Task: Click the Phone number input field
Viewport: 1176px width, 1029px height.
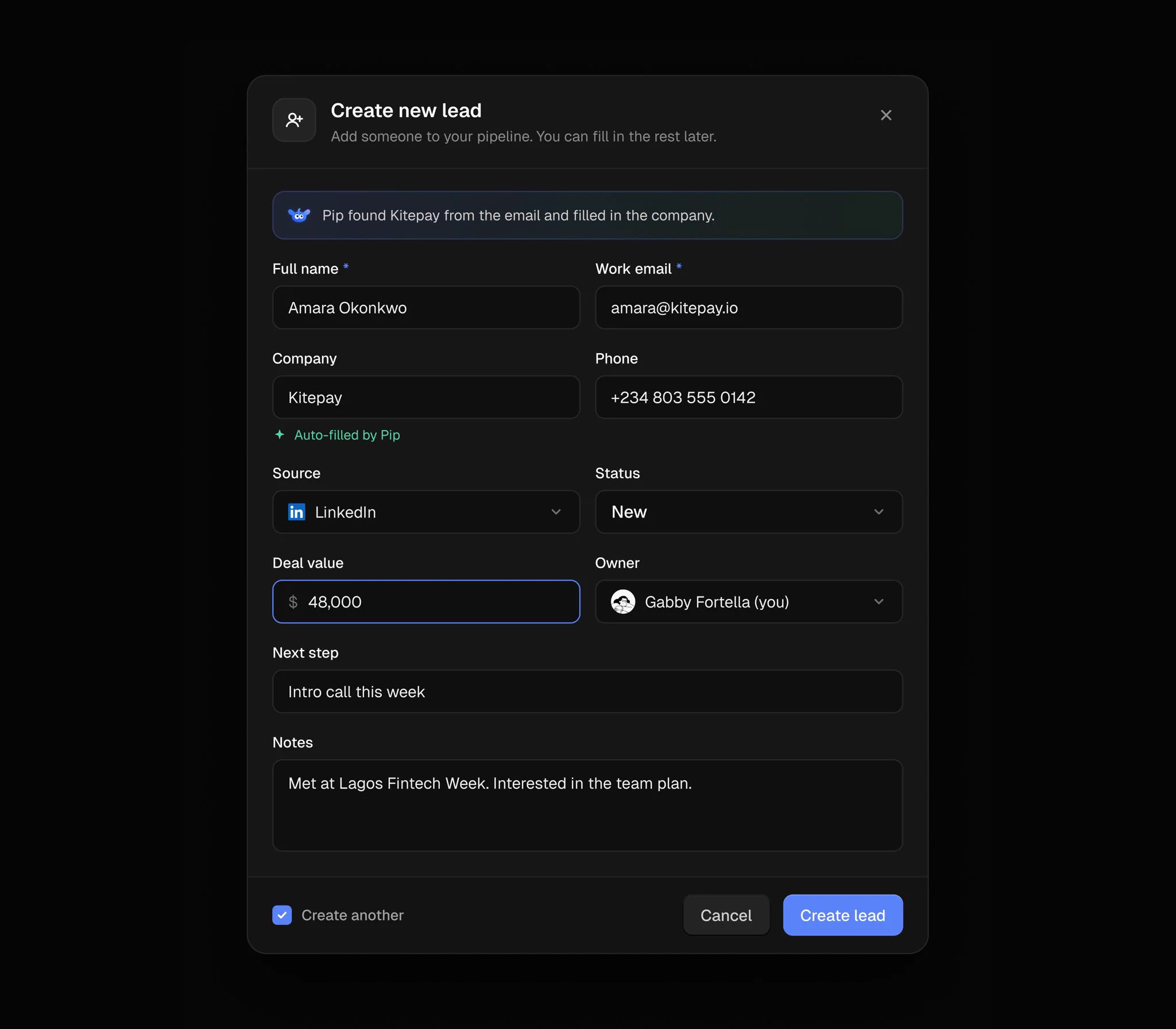Action: point(749,397)
